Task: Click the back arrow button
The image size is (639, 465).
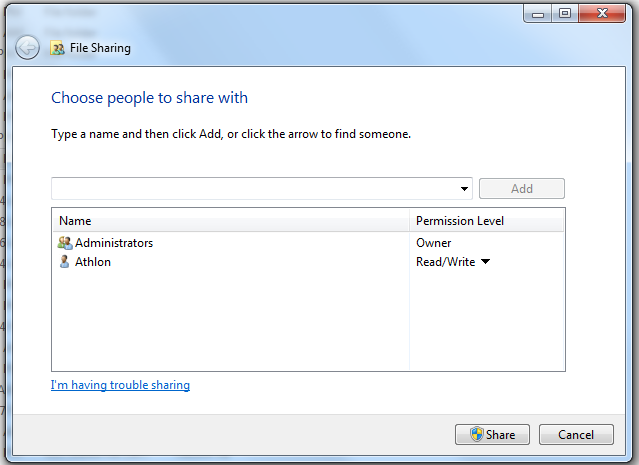Action: 28,47
